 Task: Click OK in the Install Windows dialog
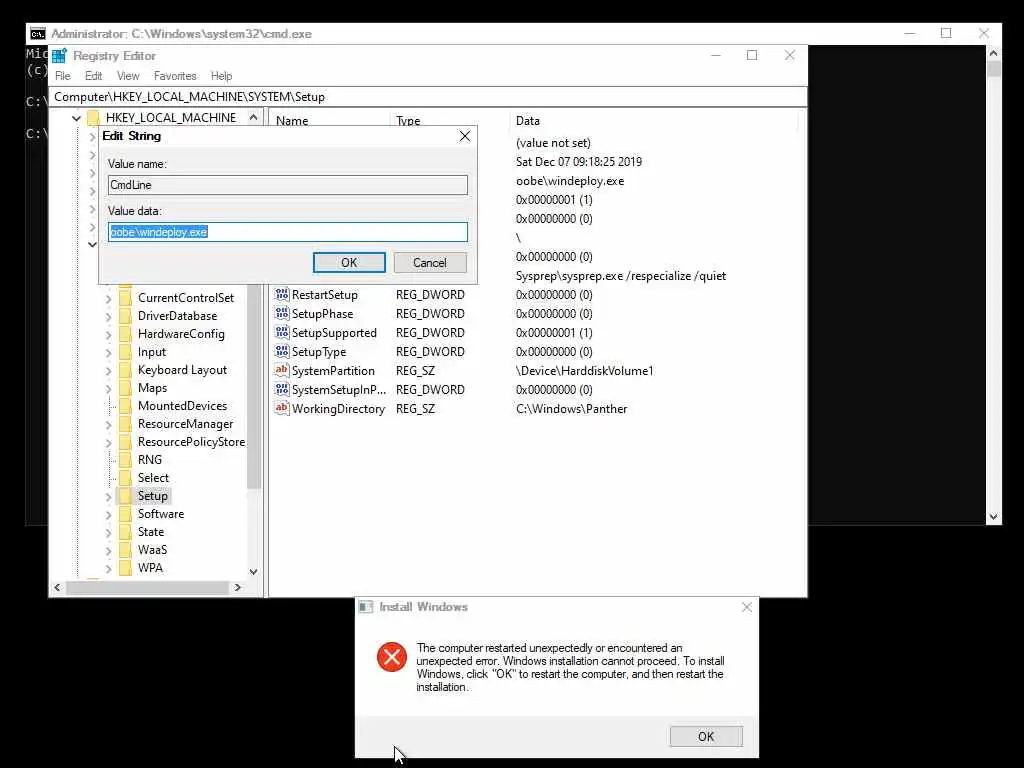pyautogui.click(x=706, y=736)
